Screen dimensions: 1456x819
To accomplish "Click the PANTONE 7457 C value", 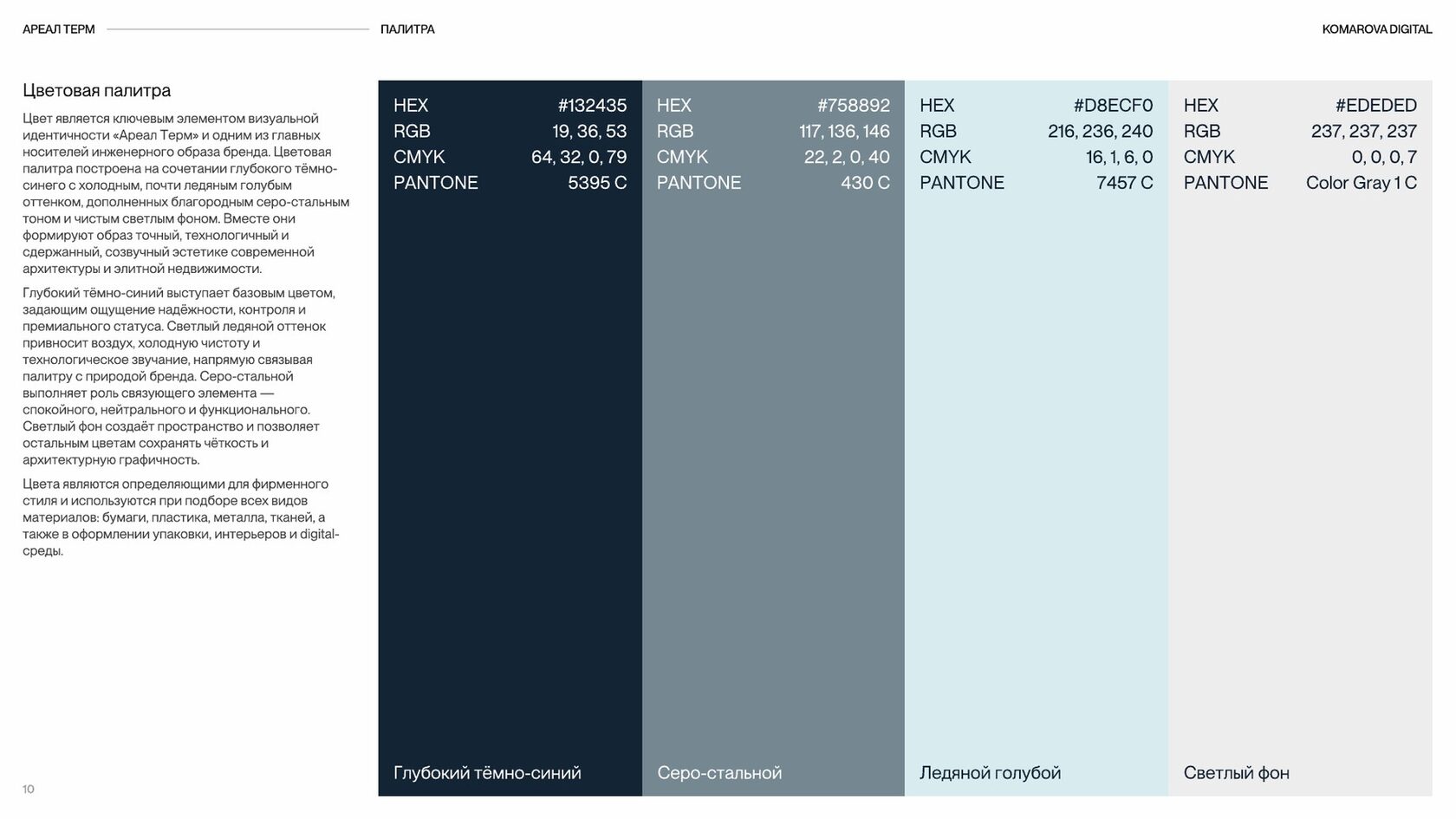I will (1124, 183).
